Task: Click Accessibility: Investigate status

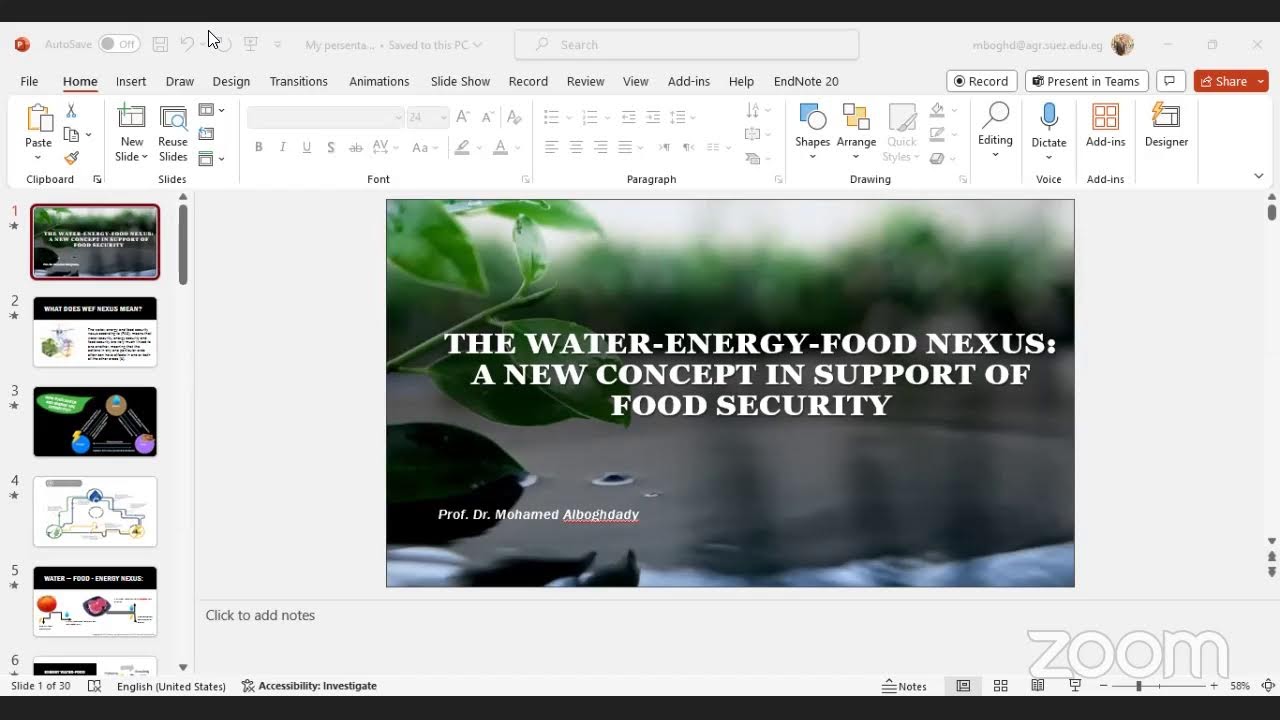Action: [x=309, y=686]
